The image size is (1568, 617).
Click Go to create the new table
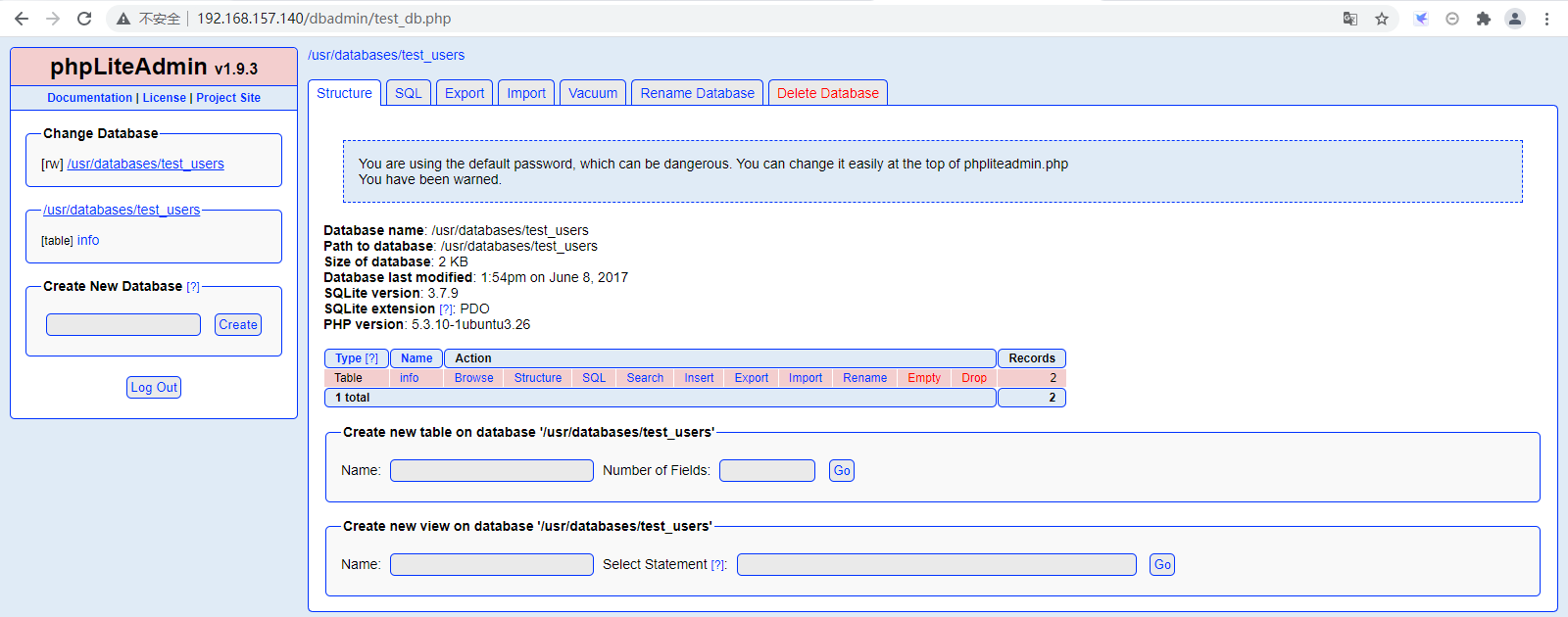842,470
